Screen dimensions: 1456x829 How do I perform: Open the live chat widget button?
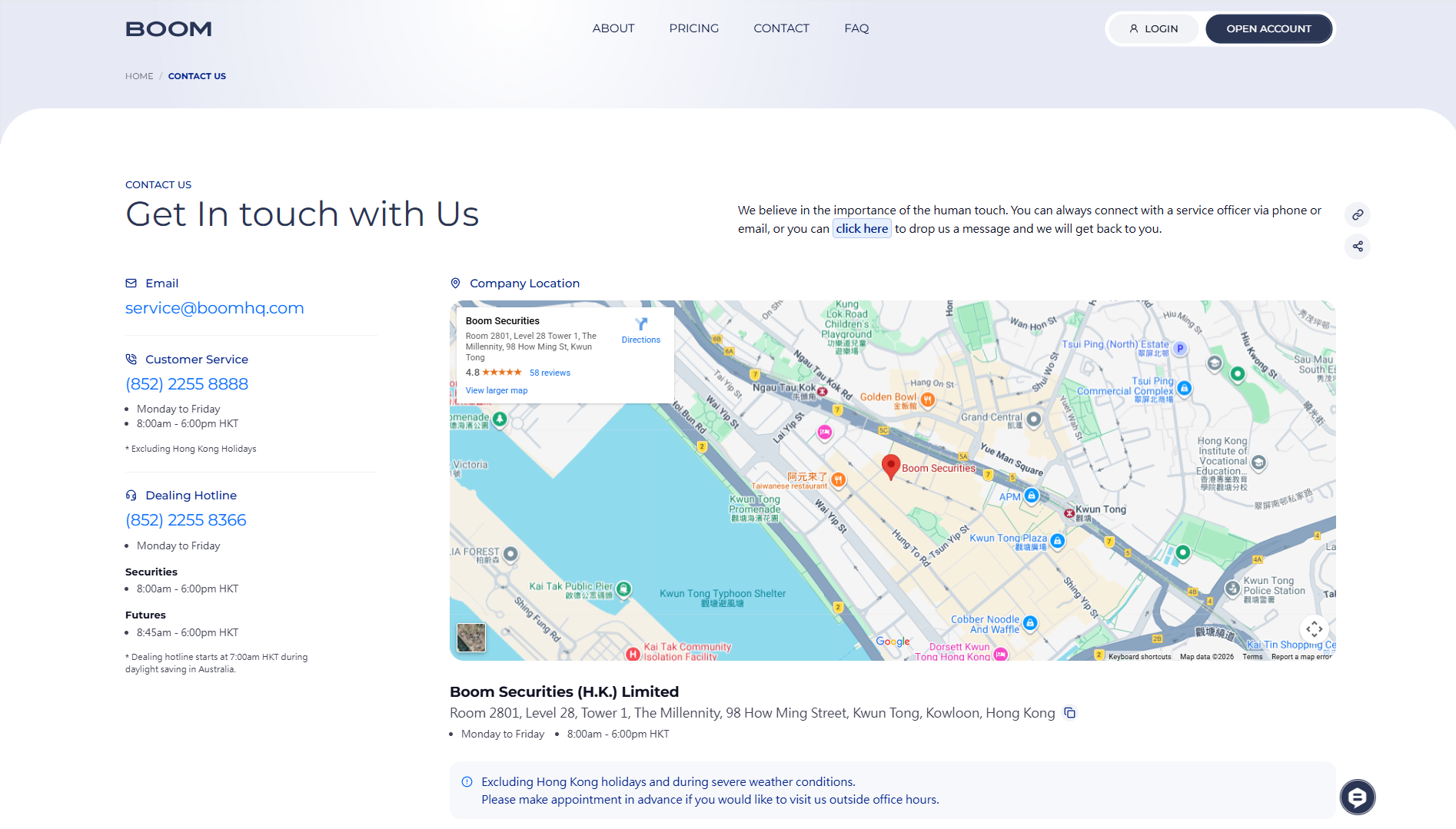[x=1358, y=797]
